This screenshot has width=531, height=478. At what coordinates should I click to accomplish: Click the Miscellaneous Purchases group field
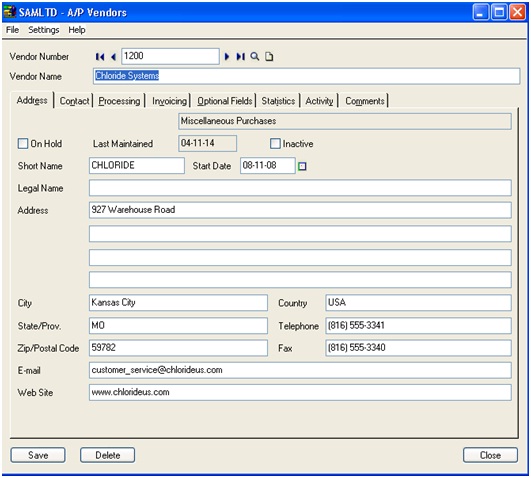click(x=345, y=121)
